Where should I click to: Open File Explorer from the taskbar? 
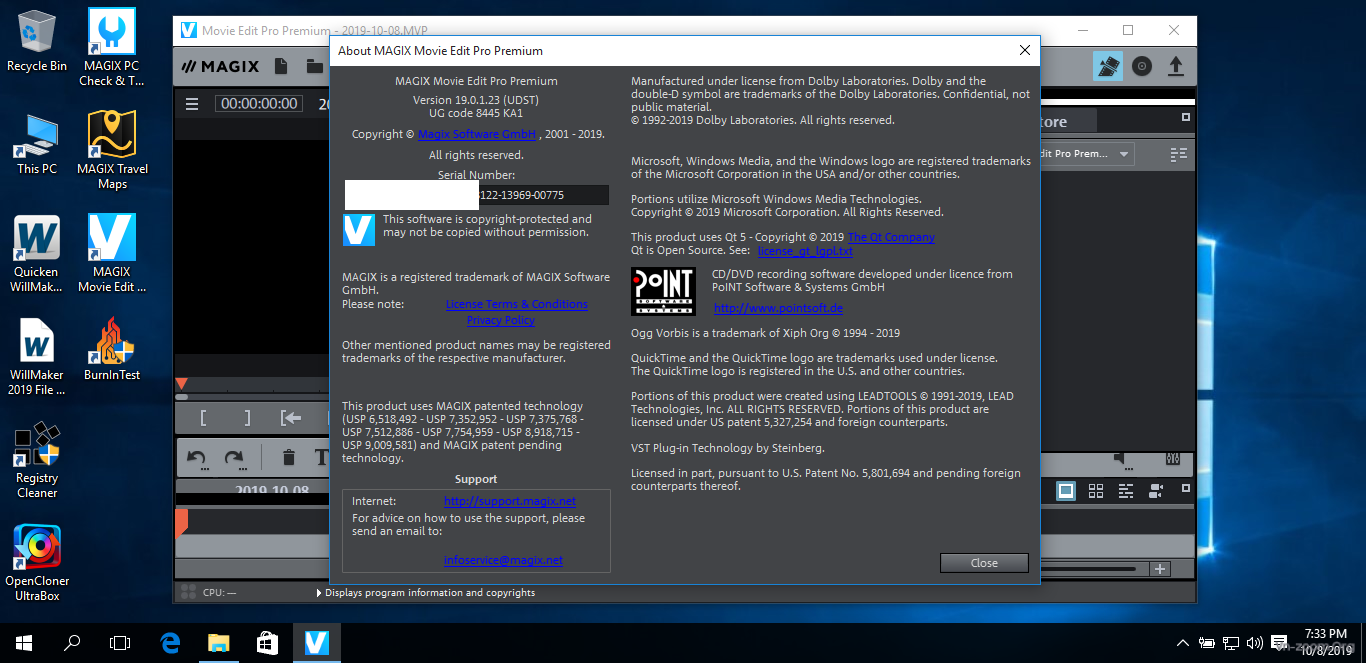pyautogui.click(x=219, y=643)
